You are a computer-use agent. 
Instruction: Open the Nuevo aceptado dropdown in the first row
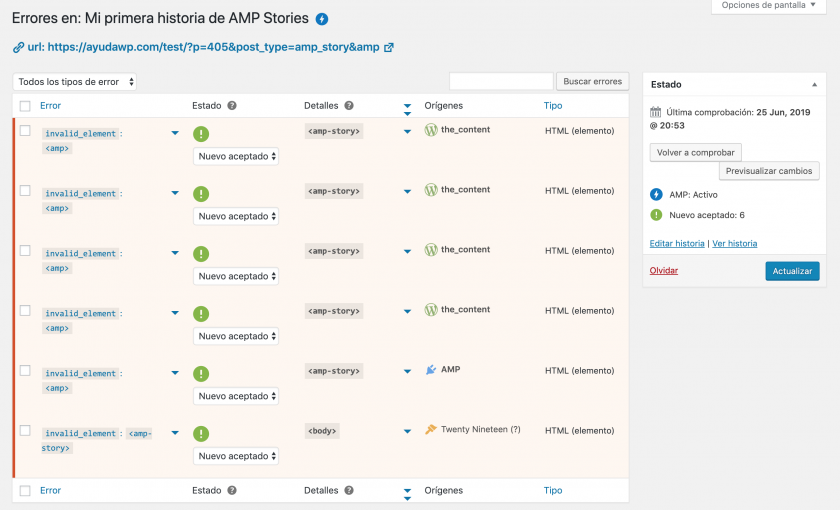235,156
